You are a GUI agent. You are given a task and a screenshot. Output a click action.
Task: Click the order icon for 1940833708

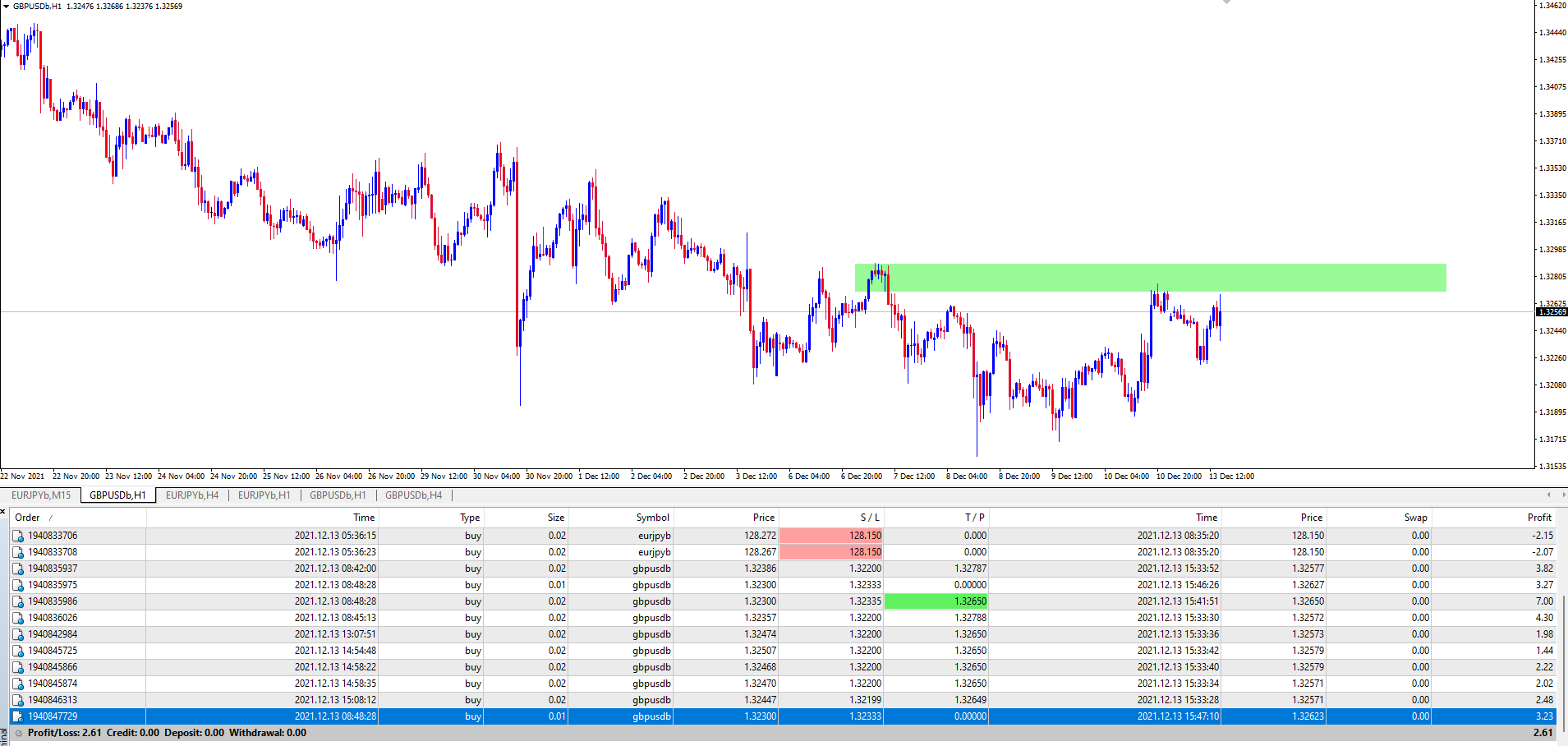click(x=17, y=552)
